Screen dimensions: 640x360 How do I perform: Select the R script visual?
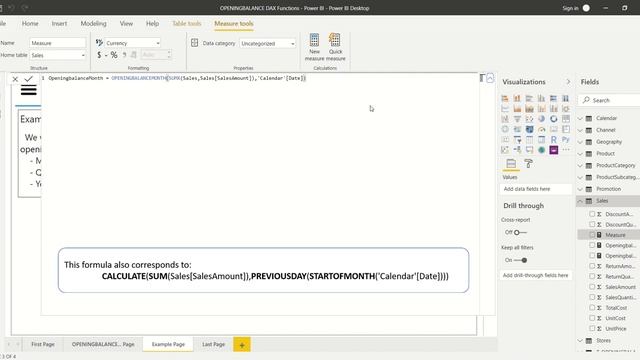[553, 140]
